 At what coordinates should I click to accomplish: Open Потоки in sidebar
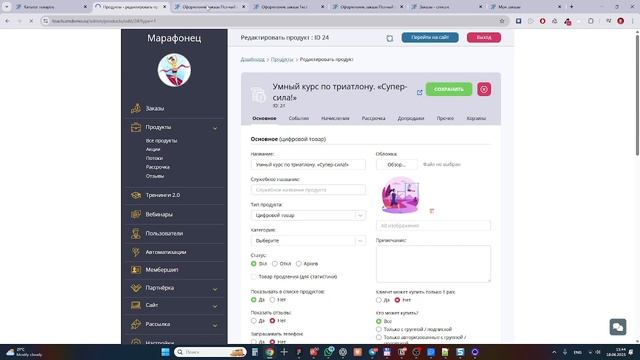pyautogui.click(x=154, y=158)
